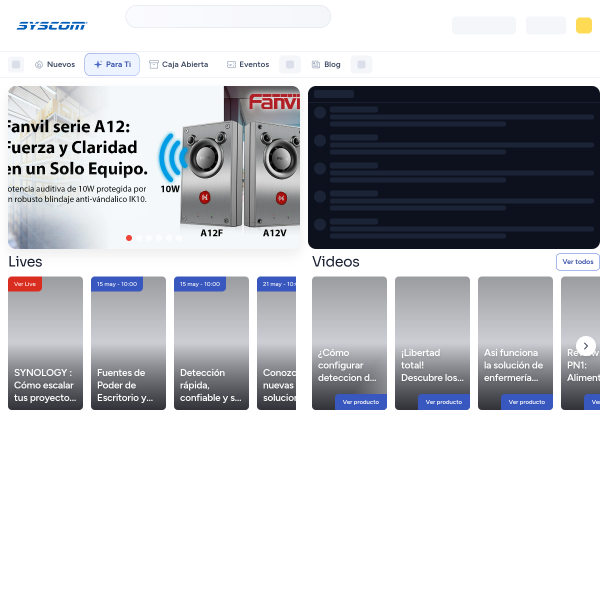Click the red Ver Live badge
This screenshot has width=600, height=600.
coord(25,284)
